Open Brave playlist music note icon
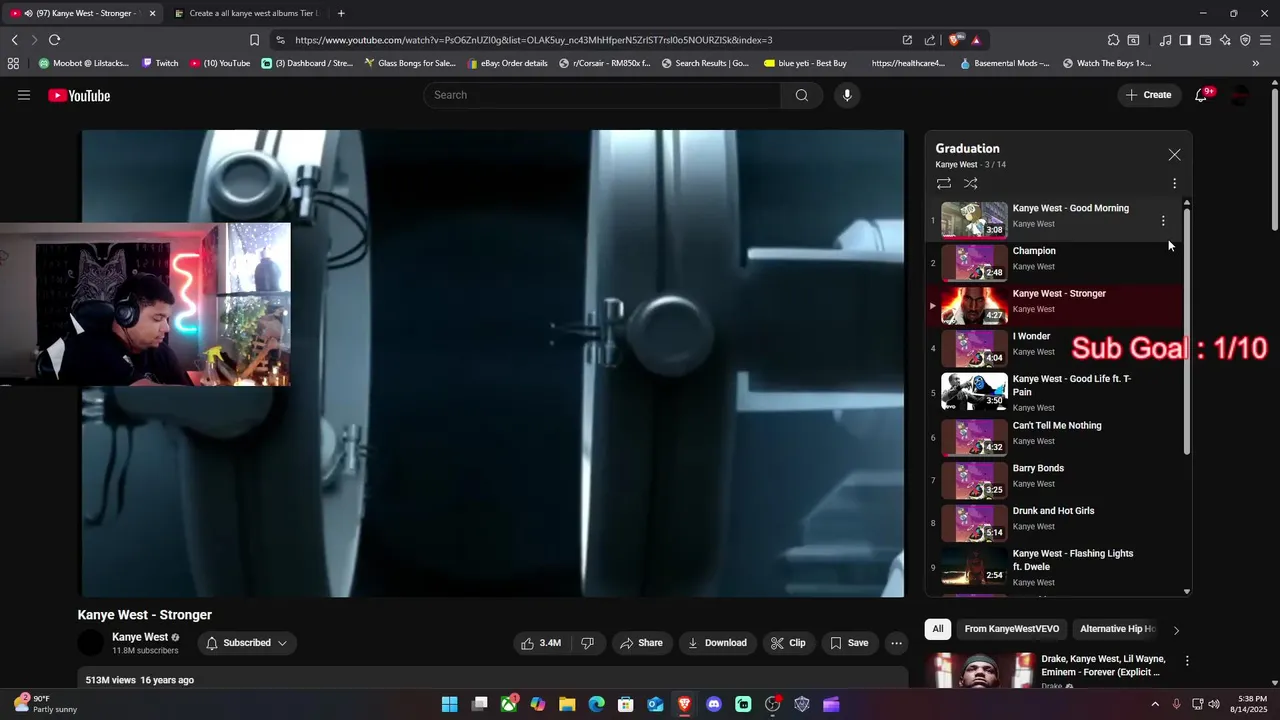This screenshot has width=1280, height=720. [x=1165, y=40]
